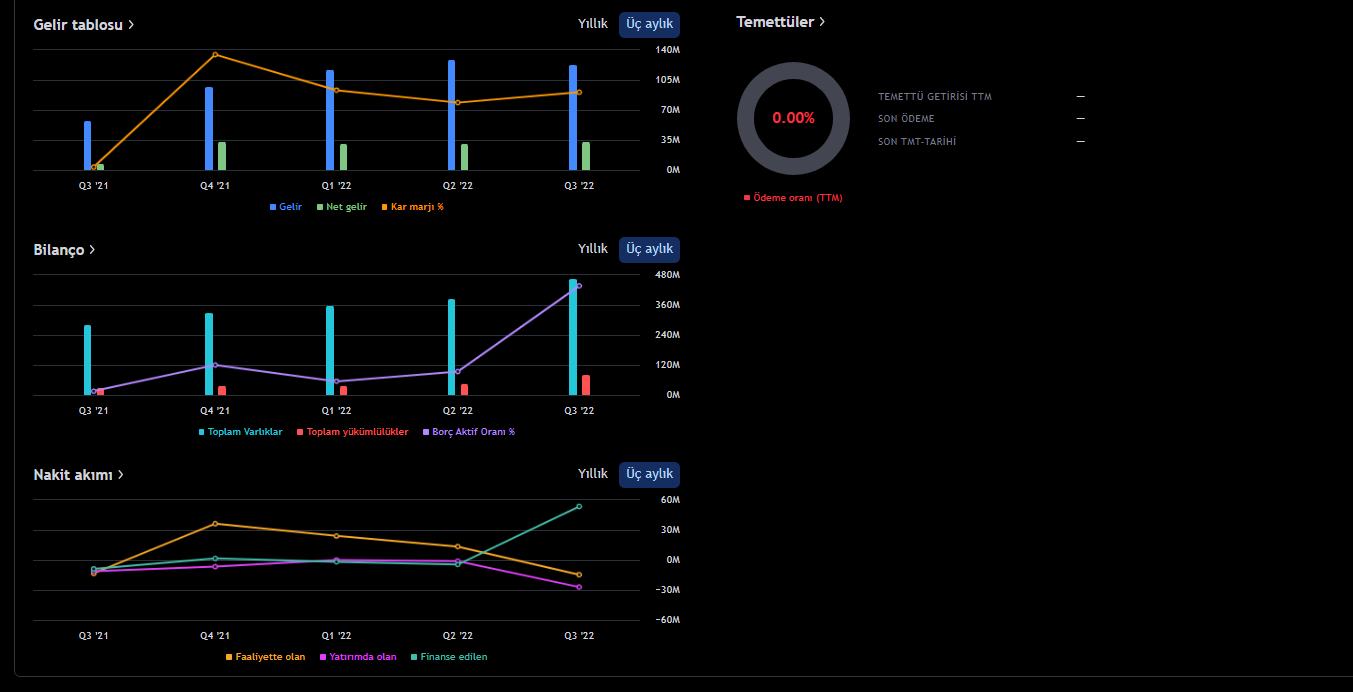Expand the Nakit akımı section
This screenshot has height=692, width=1353.
[x=78, y=474]
